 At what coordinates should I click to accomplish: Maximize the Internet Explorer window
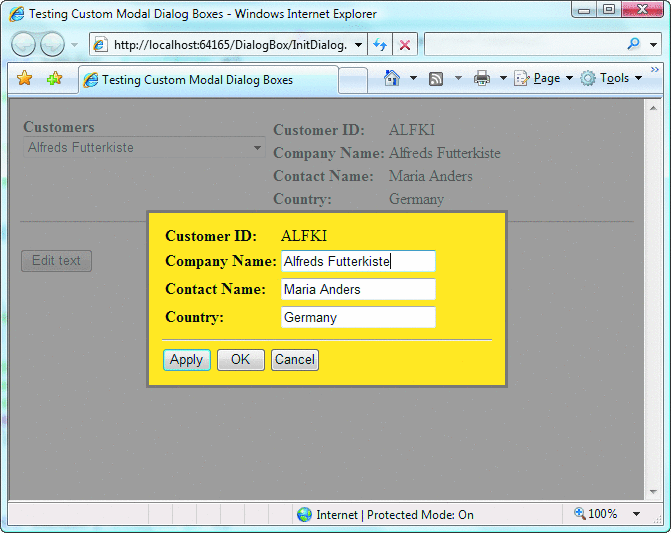point(609,9)
